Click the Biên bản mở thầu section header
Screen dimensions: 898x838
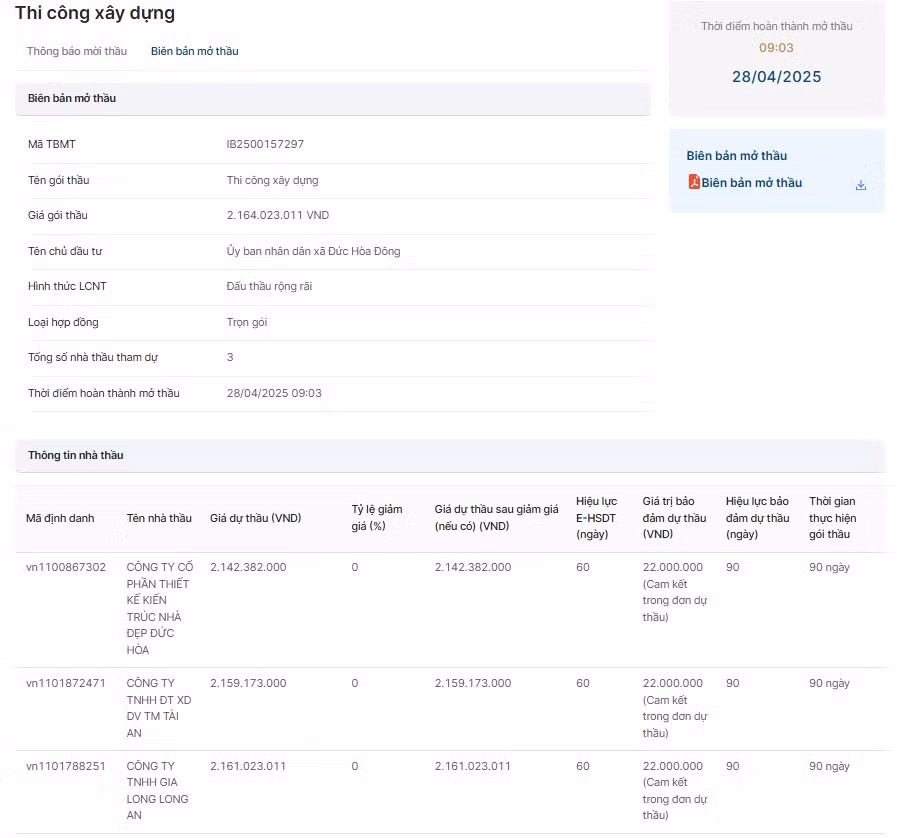[72, 98]
